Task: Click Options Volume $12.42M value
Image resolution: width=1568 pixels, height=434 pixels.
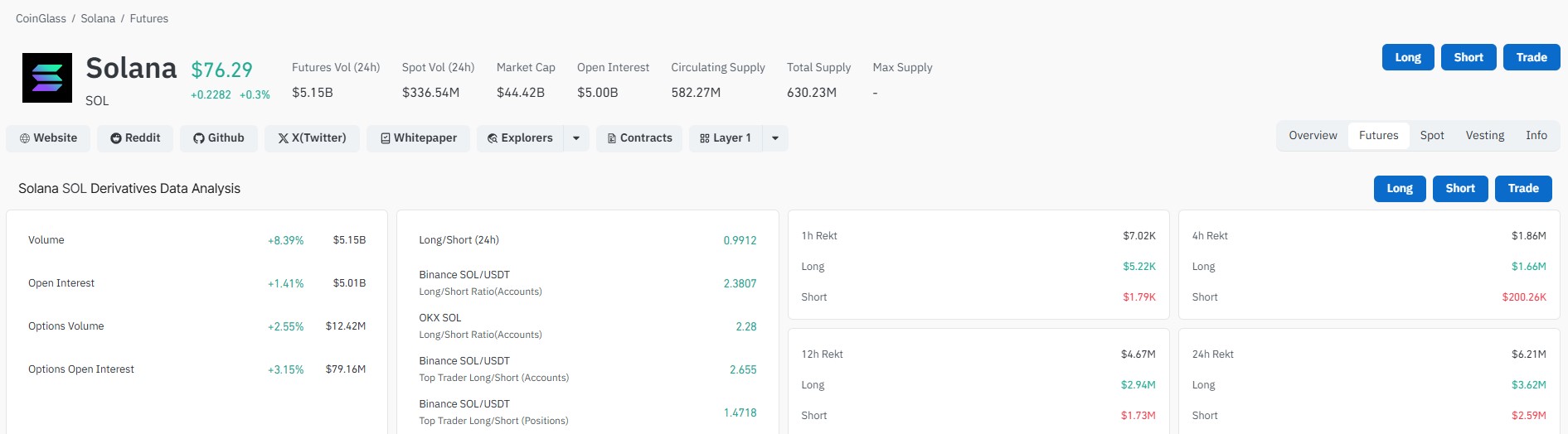Action: click(346, 326)
